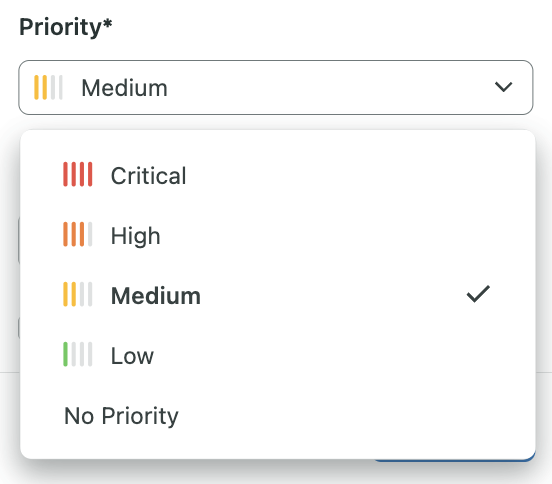Select the bold Medium option in the list

156,296
